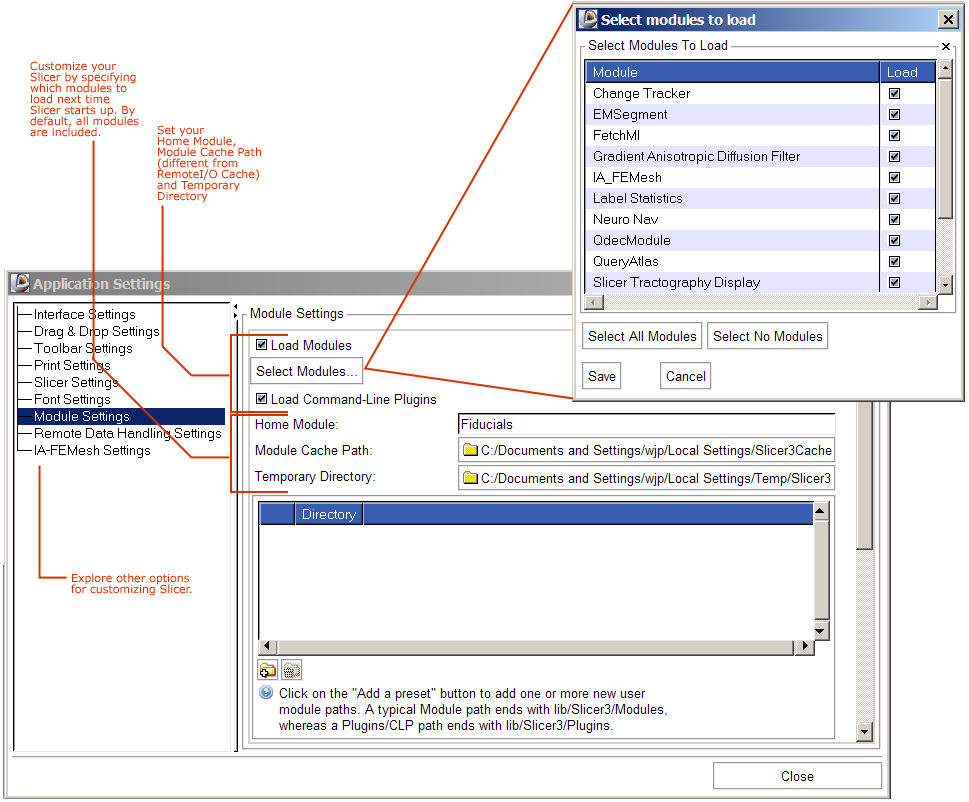Click the Temporary Directory folder icon
Viewport: 969px width, 802px height.
470,478
